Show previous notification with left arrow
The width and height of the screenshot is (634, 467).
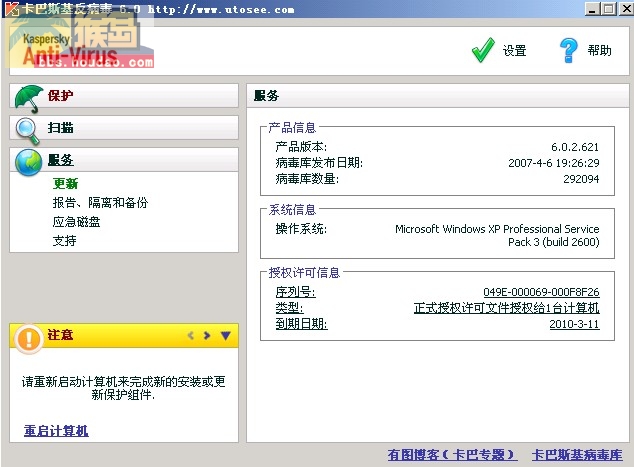point(191,335)
